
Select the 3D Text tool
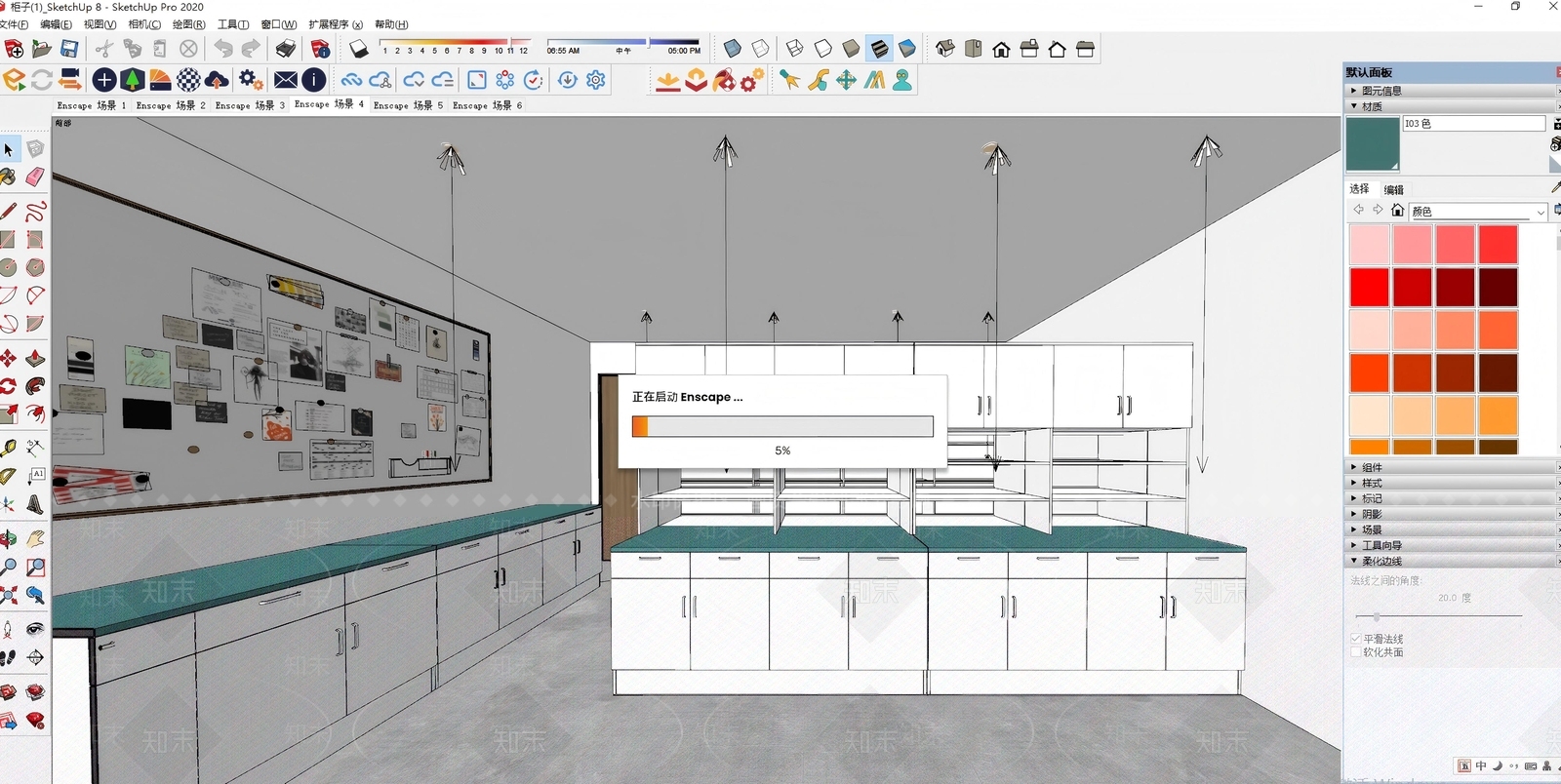coord(35,504)
